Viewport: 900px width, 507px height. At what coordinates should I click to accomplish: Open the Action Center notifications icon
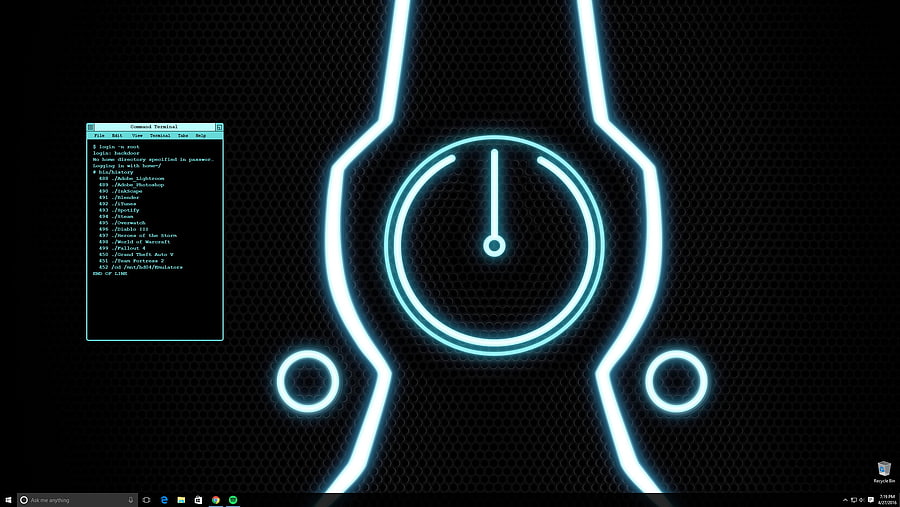click(871, 500)
